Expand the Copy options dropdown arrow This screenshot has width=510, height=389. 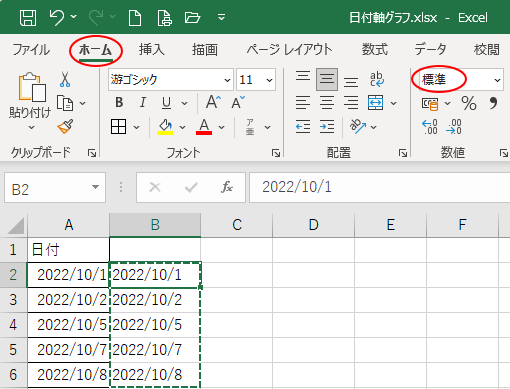(x=83, y=103)
